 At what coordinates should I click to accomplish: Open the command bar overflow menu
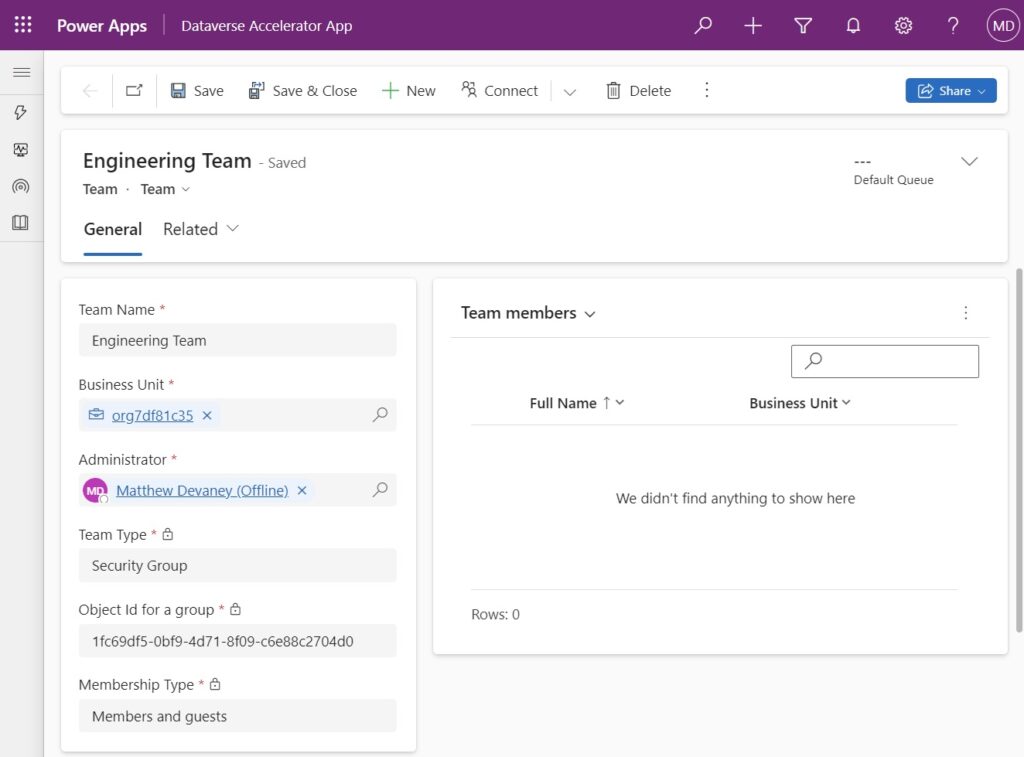[707, 90]
